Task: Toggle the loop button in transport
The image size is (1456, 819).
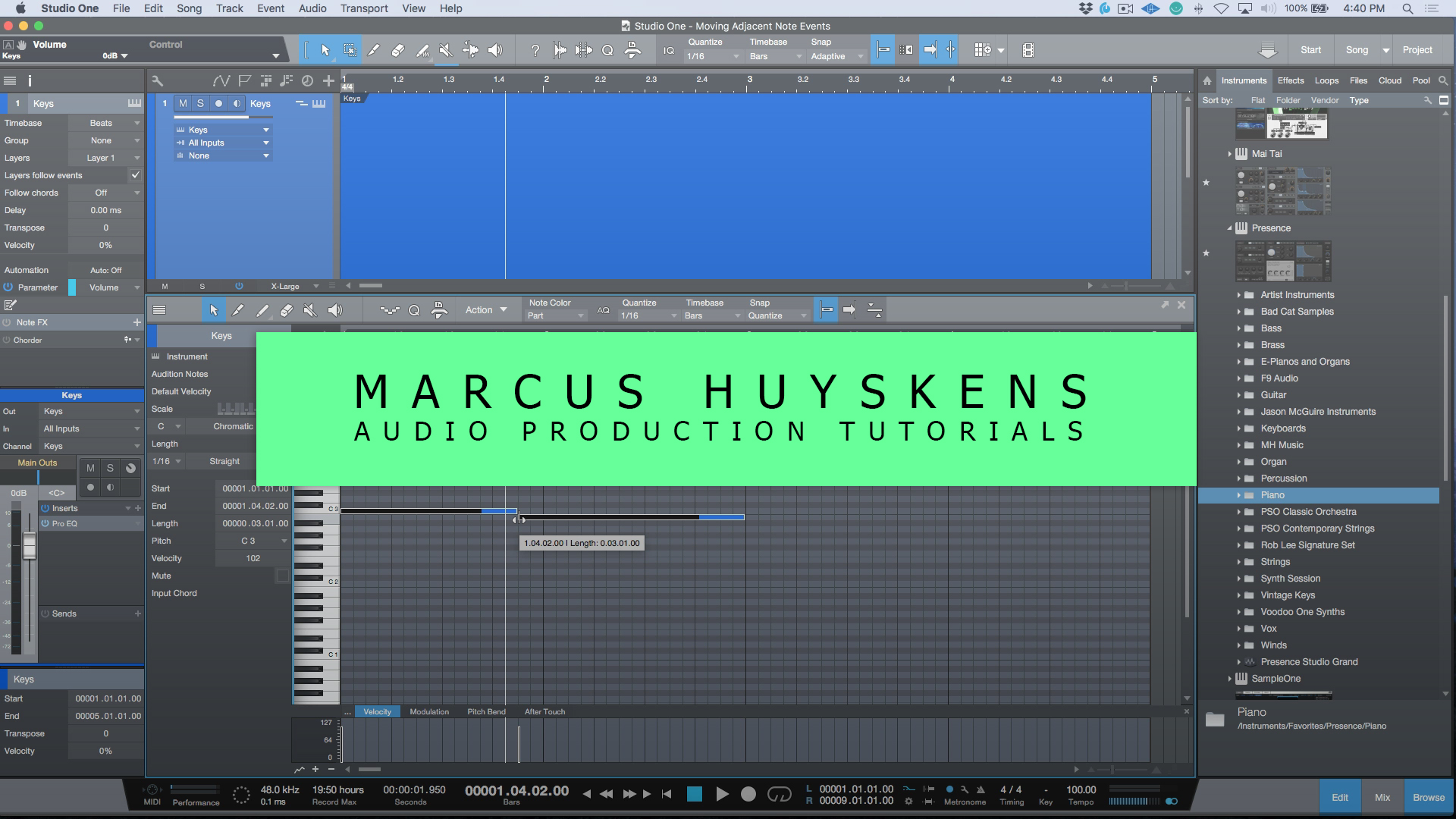Action: coord(780,794)
